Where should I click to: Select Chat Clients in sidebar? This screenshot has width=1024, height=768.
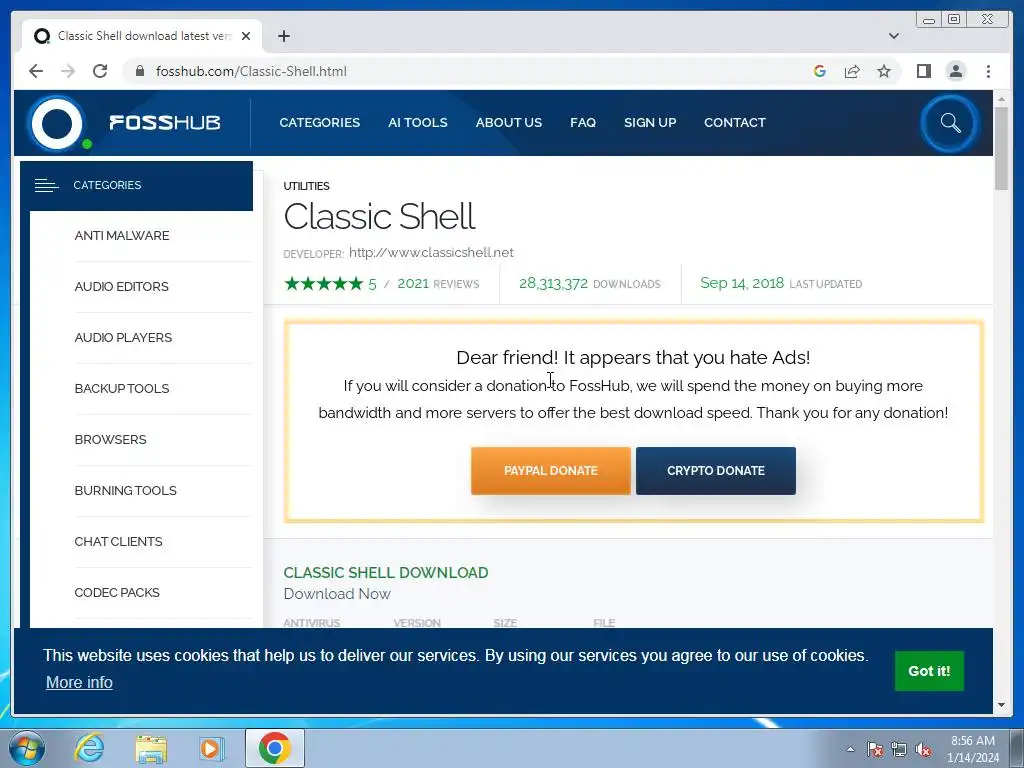tap(118, 541)
